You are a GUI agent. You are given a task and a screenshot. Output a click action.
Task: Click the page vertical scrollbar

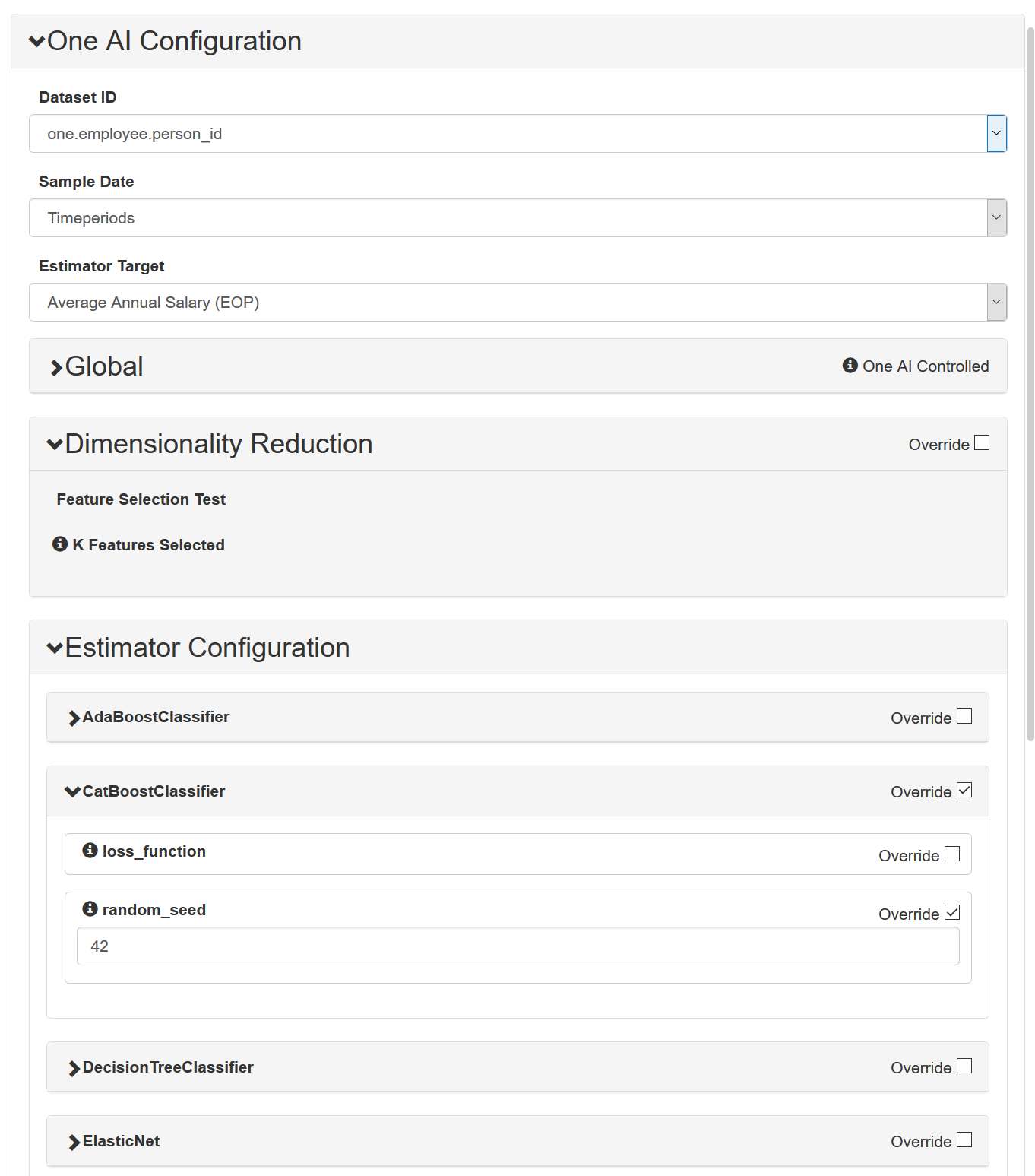click(1030, 380)
